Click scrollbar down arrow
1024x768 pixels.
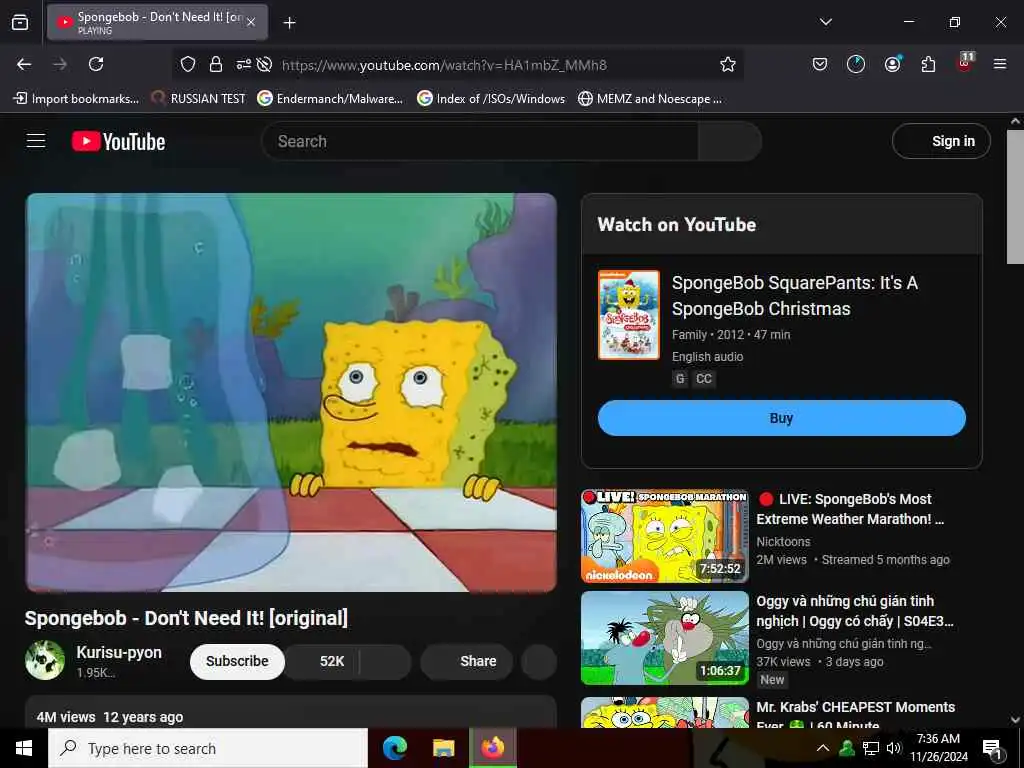pyautogui.click(x=1015, y=720)
